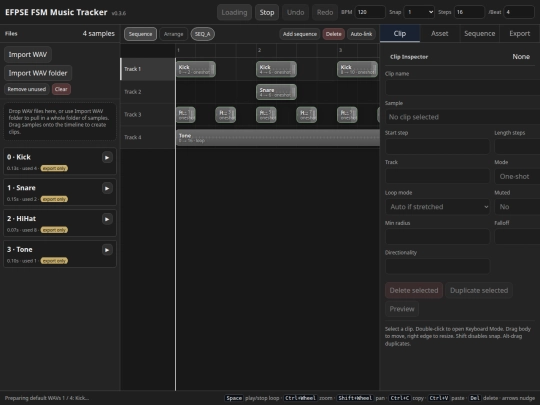Click the Auto-link button
Screen dimensions: 540x405
pos(361,34)
